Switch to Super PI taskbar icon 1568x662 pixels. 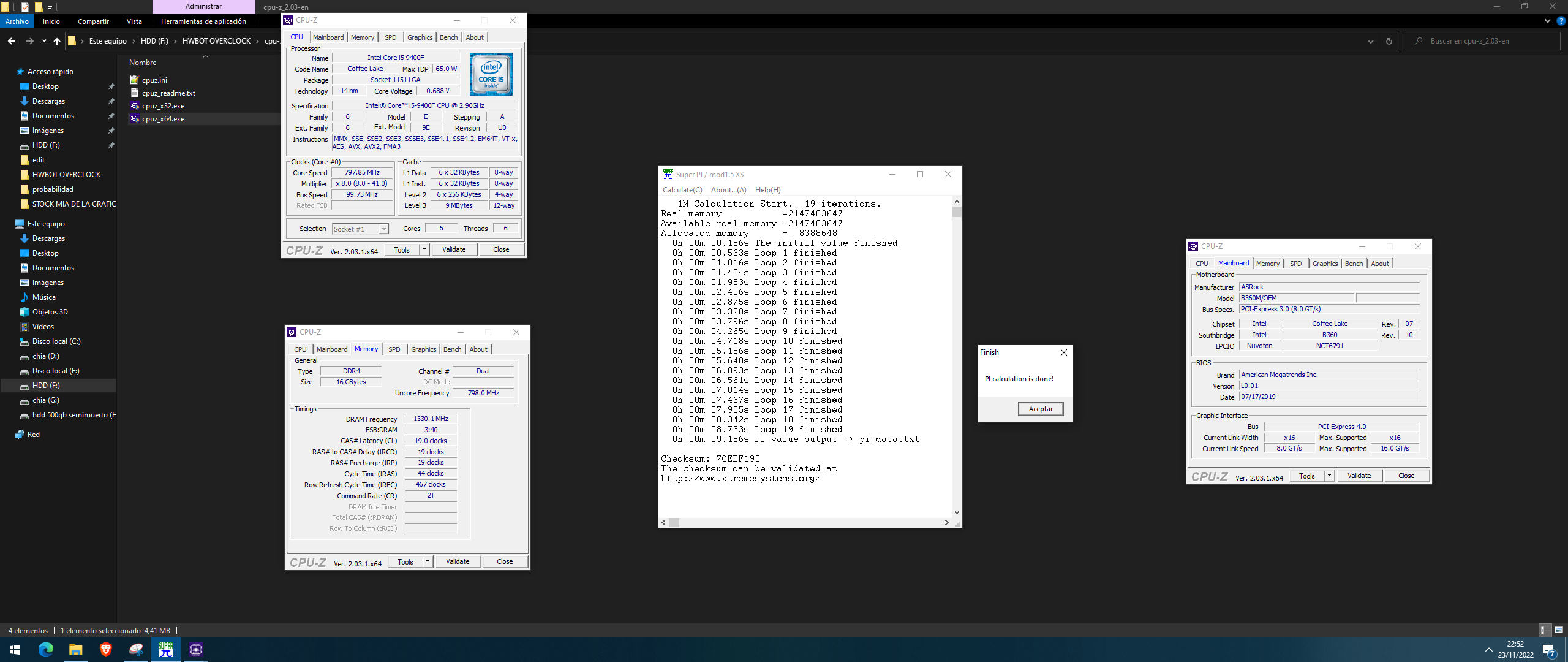click(x=166, y=650)
